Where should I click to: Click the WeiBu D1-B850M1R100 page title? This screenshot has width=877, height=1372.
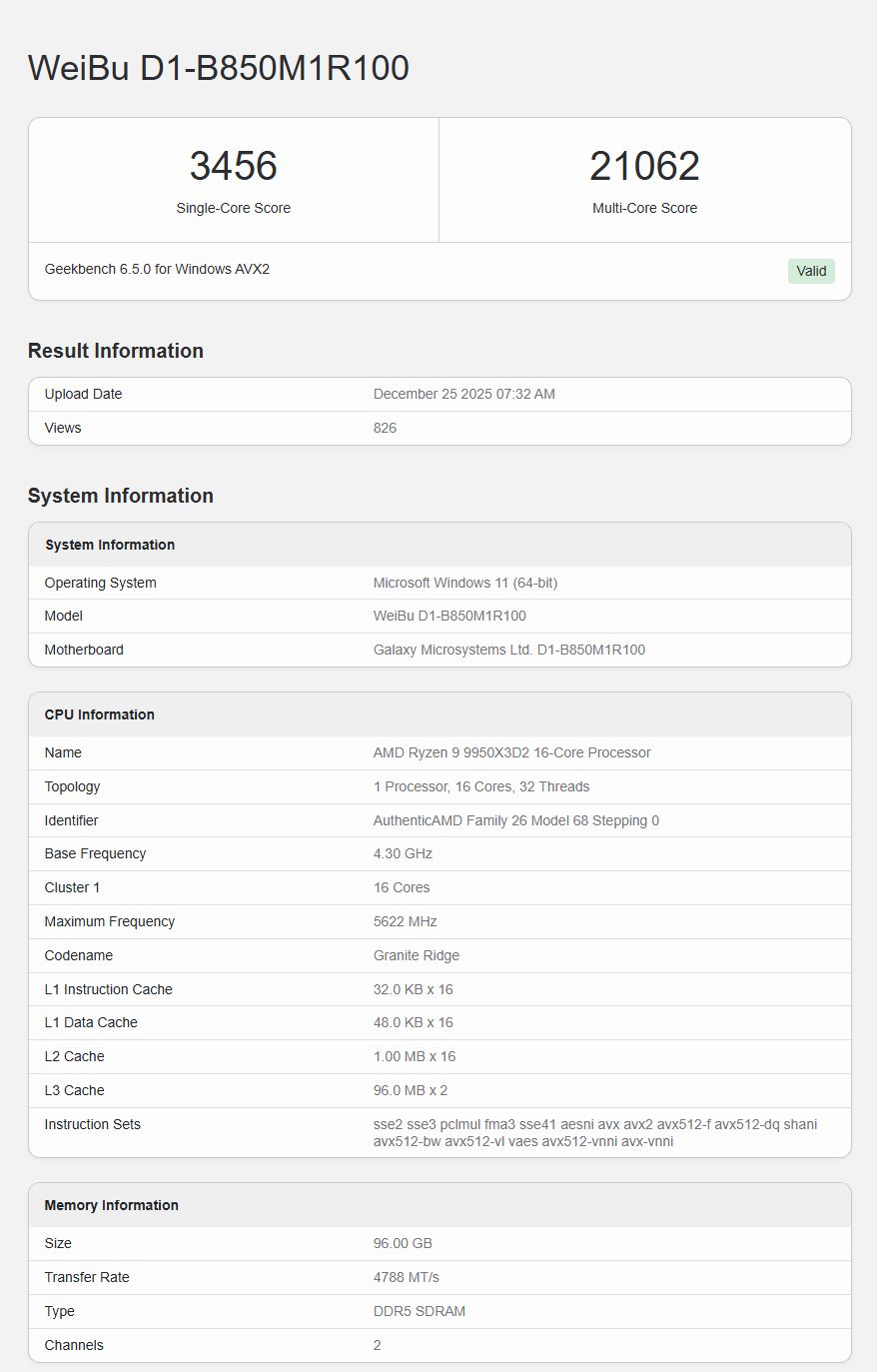tap(219, 68)
